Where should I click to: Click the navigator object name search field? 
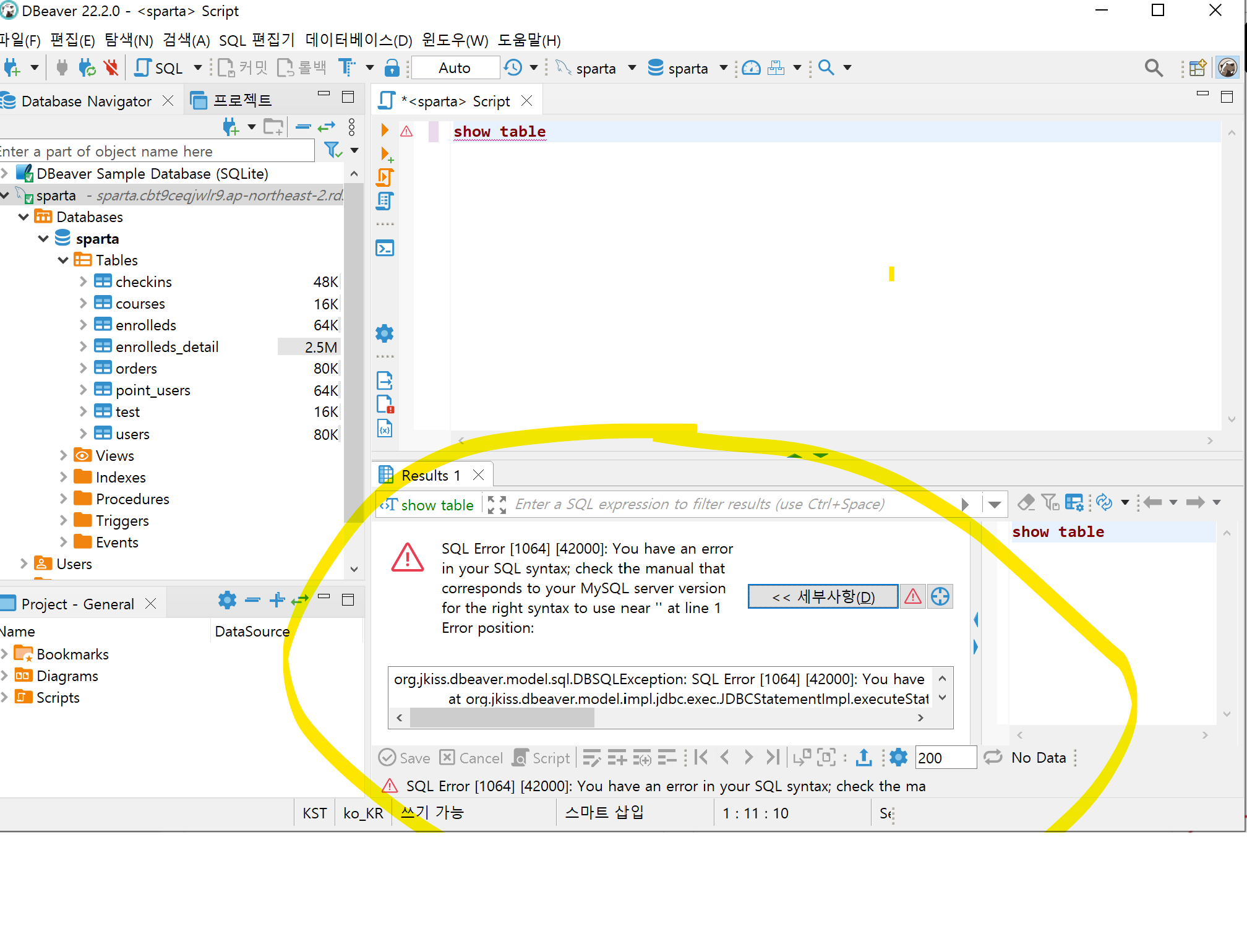pos(156,151)
